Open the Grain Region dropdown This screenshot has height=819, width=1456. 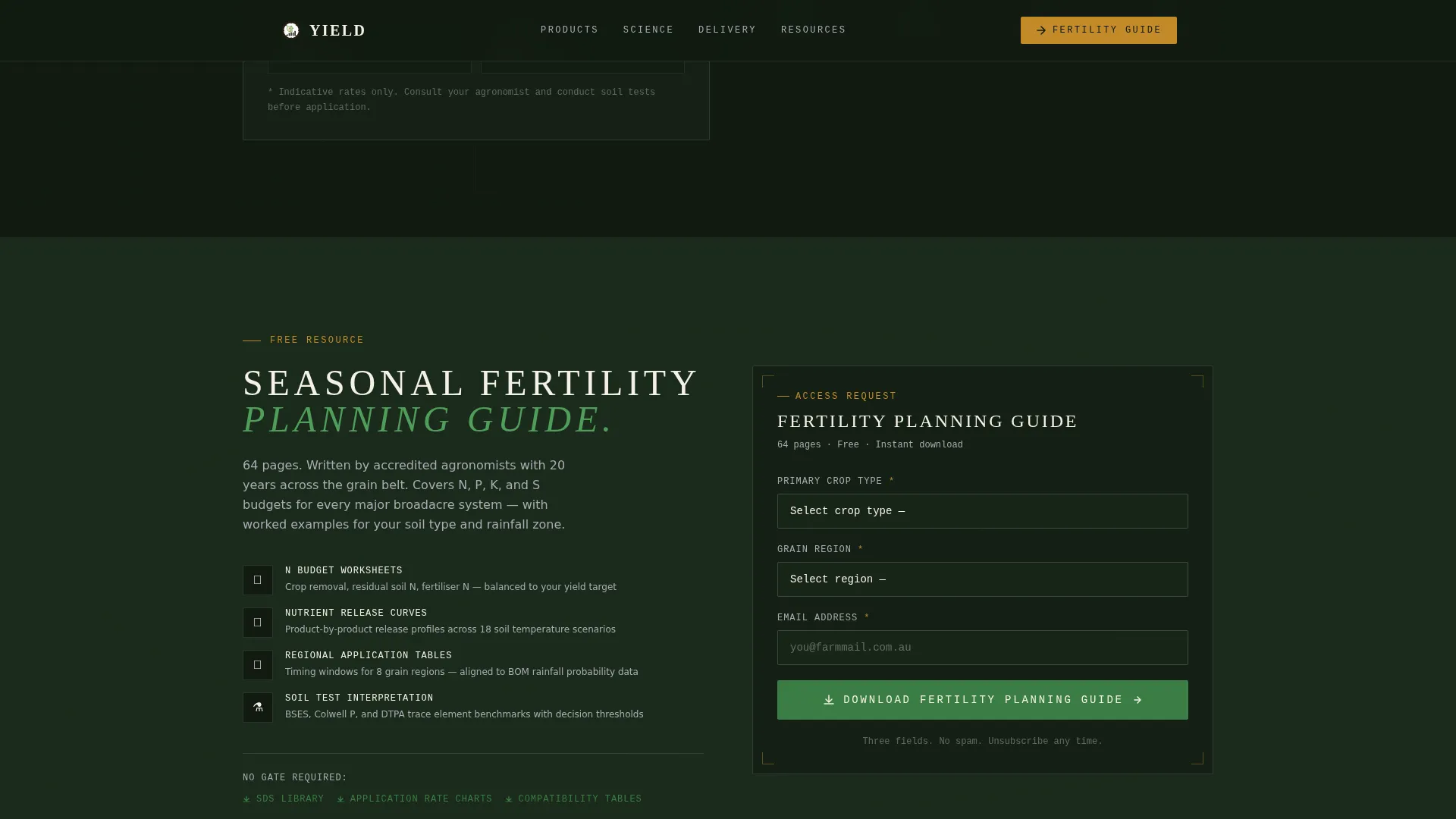983,579
